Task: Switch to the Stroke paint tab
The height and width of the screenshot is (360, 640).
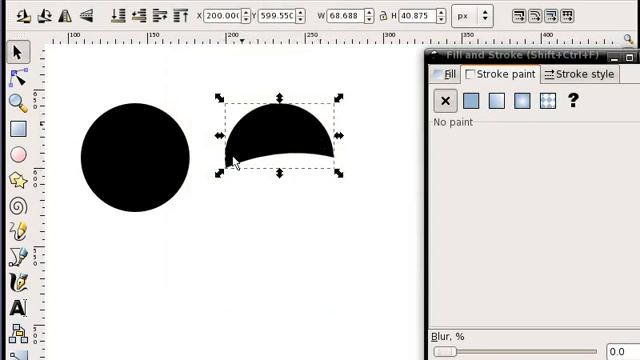Action: click(x=500, y=74)
